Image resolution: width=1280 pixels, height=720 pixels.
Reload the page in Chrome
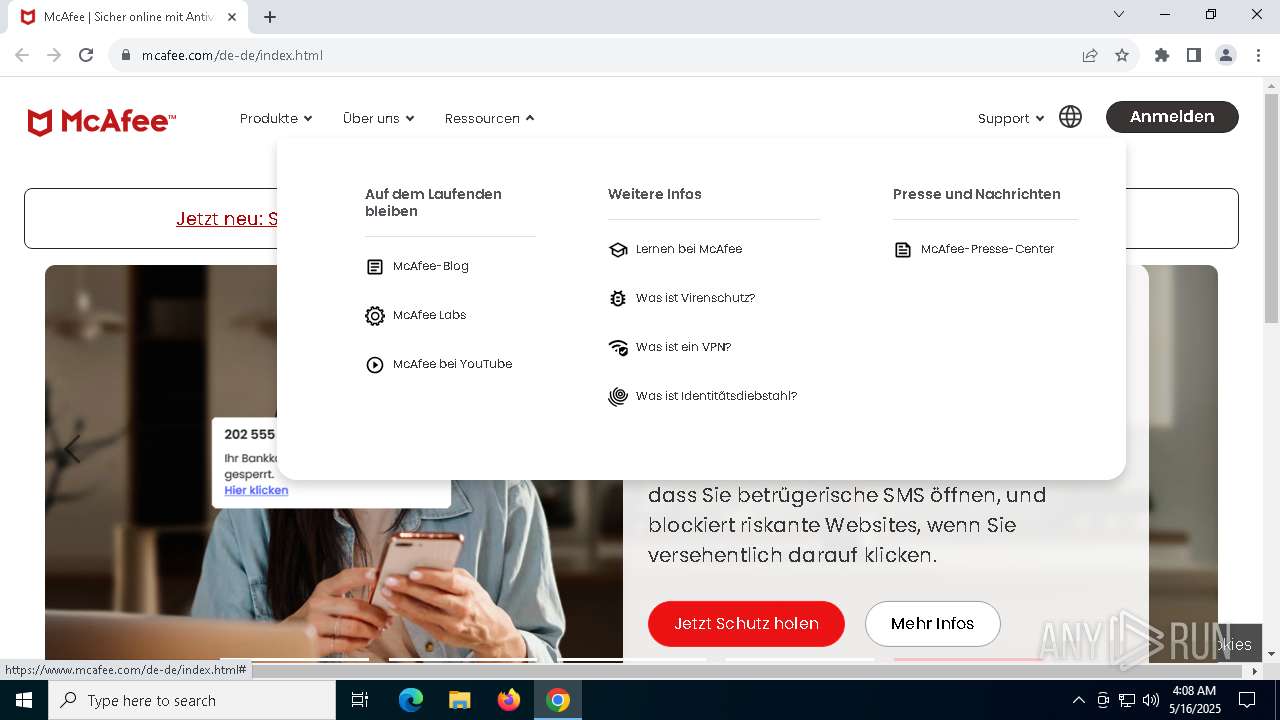(x=86, y=55)
